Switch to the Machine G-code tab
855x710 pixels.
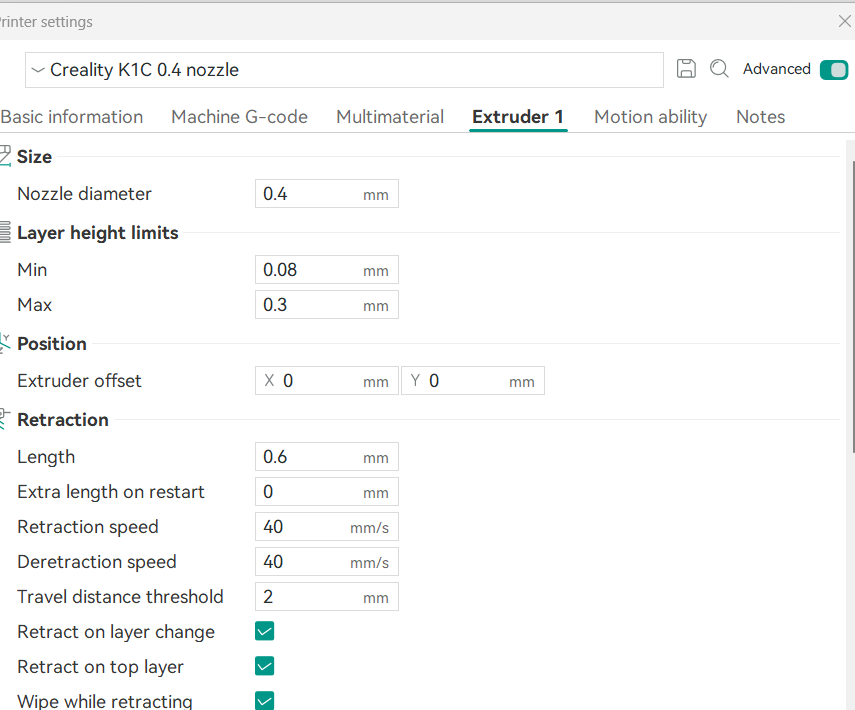[x=239, y=117]
